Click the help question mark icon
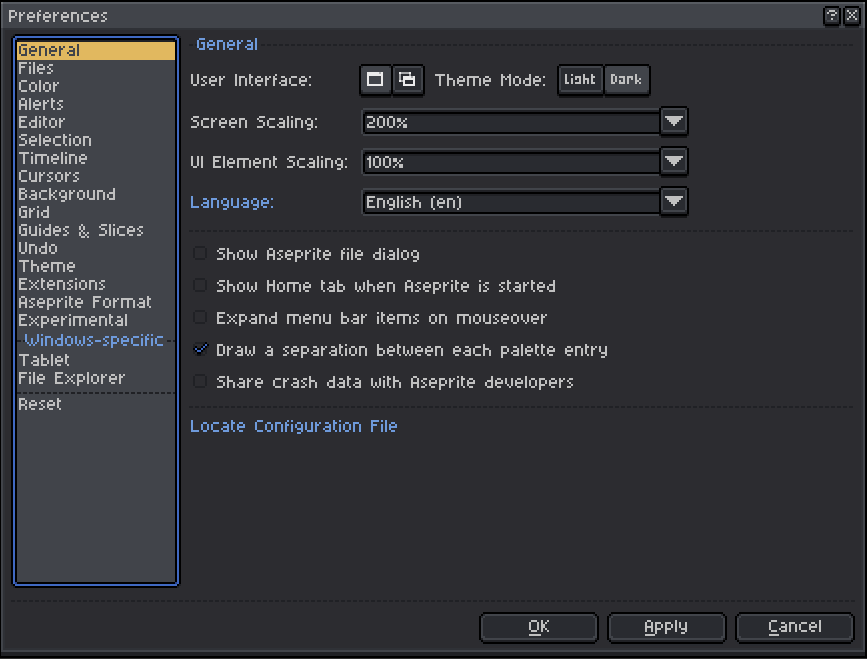867x659 pixels. pos(832,15)
